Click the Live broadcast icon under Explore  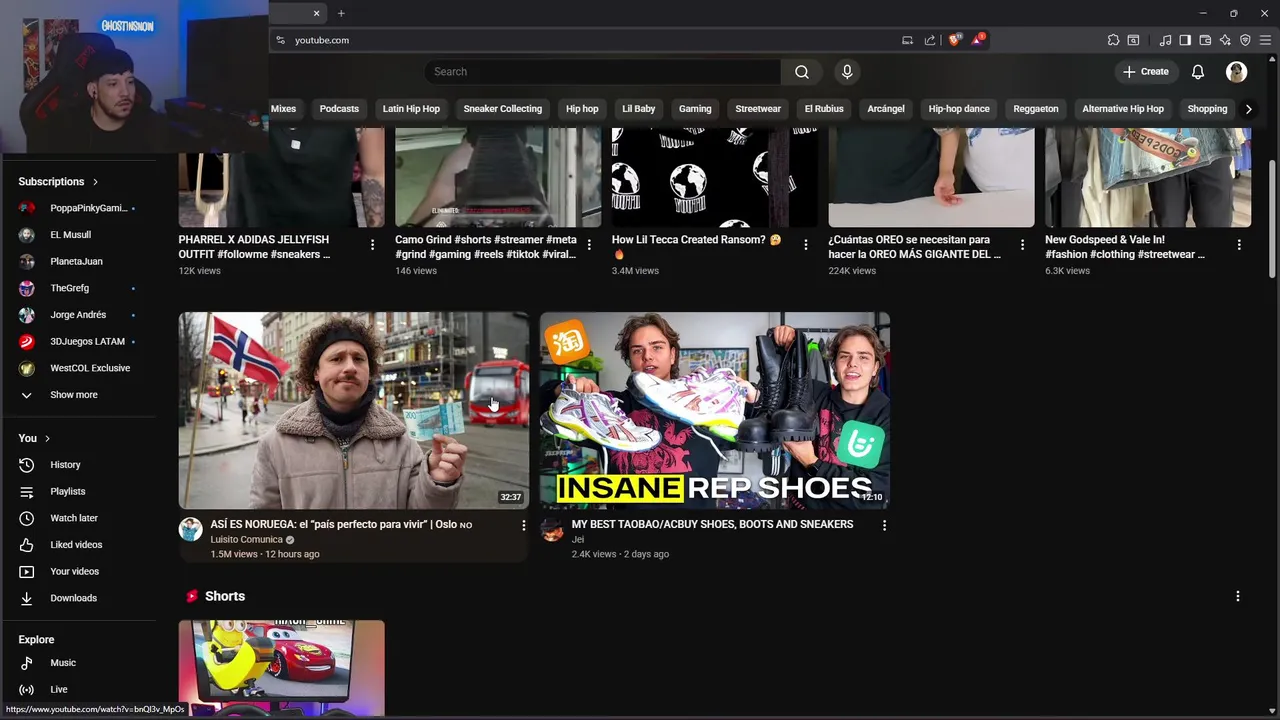coord(27,689)
